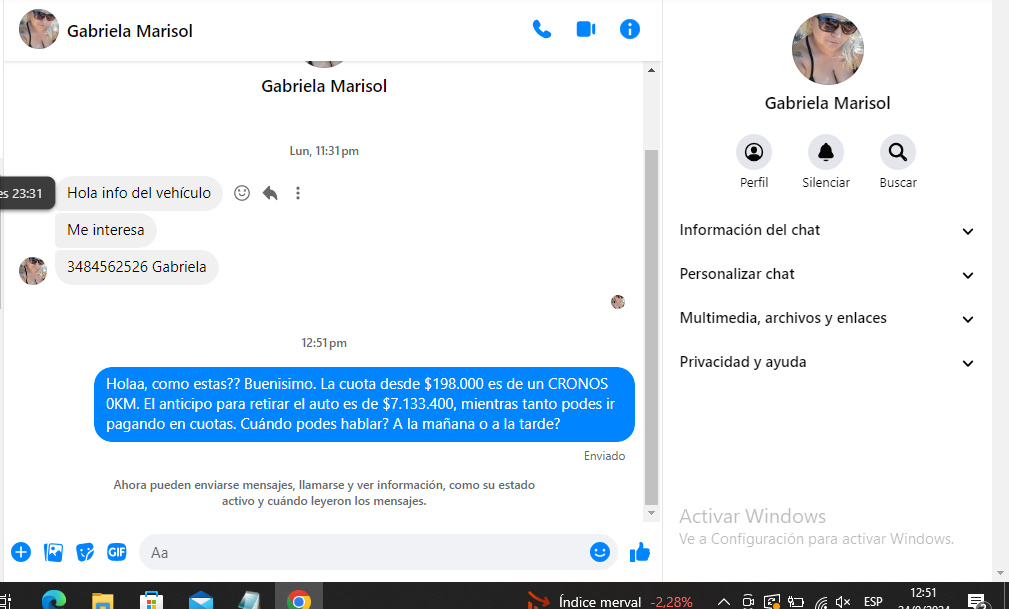Open large profile photo in side panel
Image resolution: width=1009 pixels, height=609 pixels.
click(x=828, y=49)
